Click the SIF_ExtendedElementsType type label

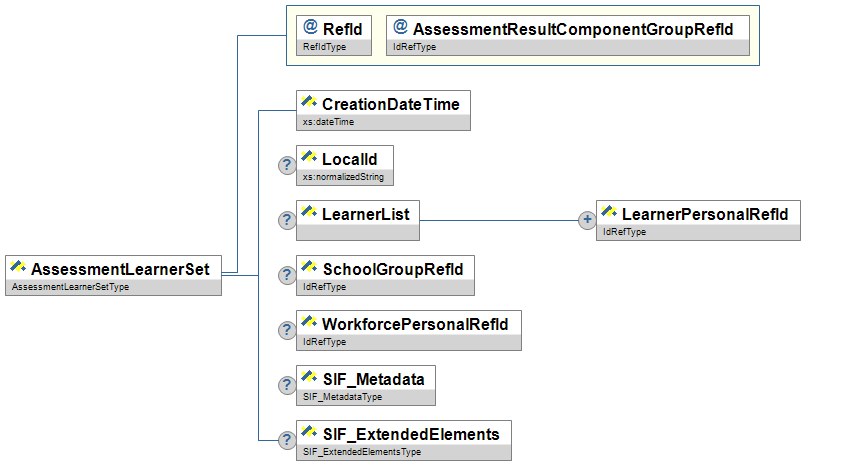[x=362, y=452]
